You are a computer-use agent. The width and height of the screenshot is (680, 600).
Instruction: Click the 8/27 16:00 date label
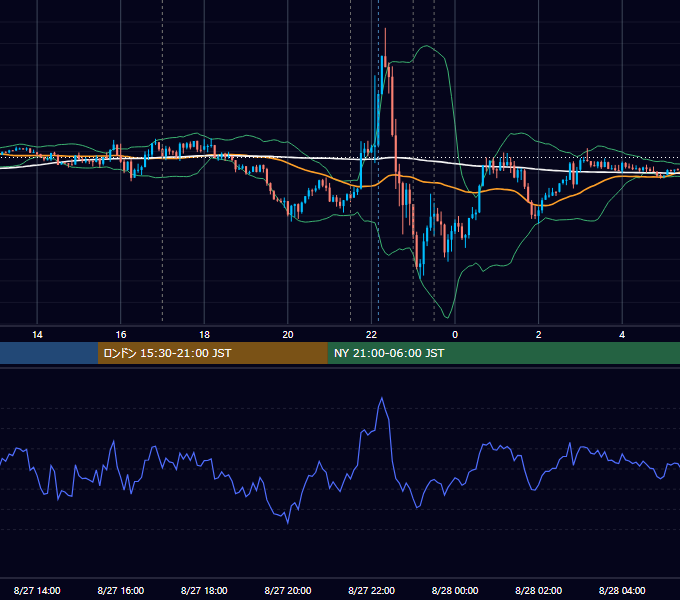pyautogui.click(x=121, y=590)
